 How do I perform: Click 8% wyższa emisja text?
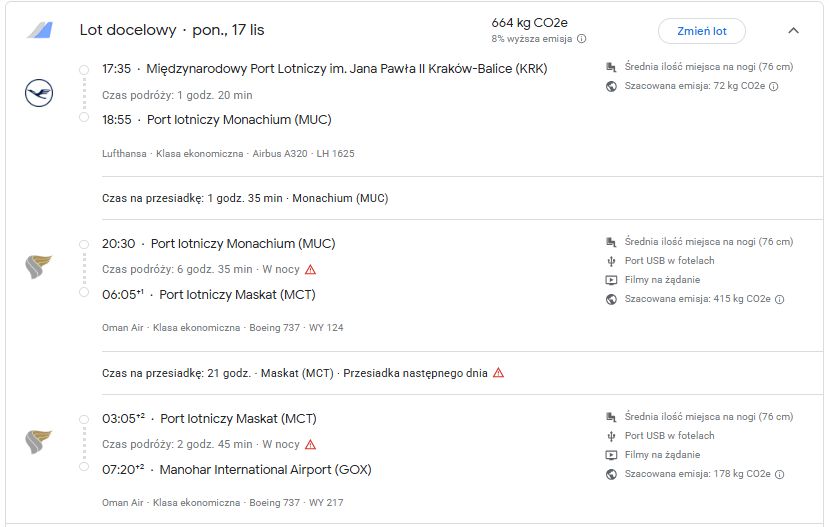531,39
